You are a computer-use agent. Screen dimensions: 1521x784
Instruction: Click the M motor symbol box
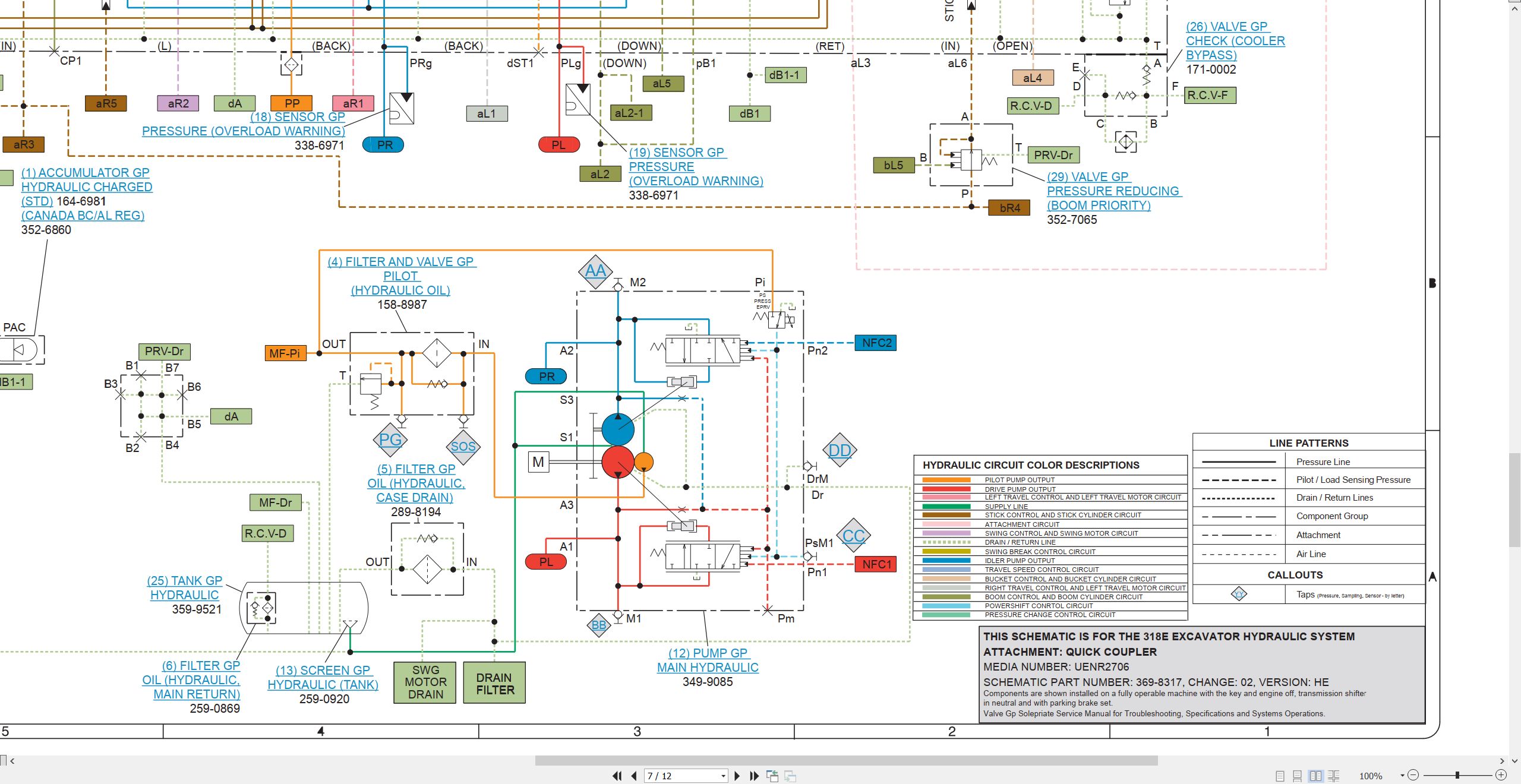tap(538, 462)
